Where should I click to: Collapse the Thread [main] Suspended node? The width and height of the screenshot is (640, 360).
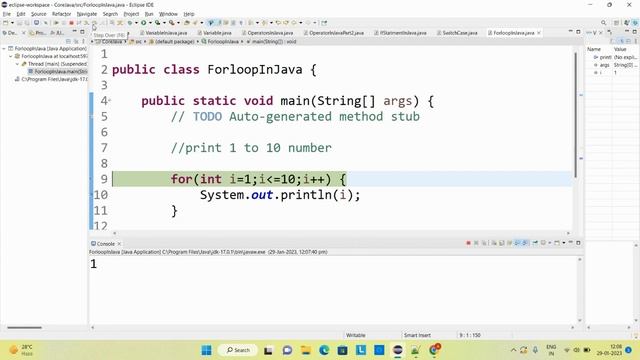pos(17,64)
